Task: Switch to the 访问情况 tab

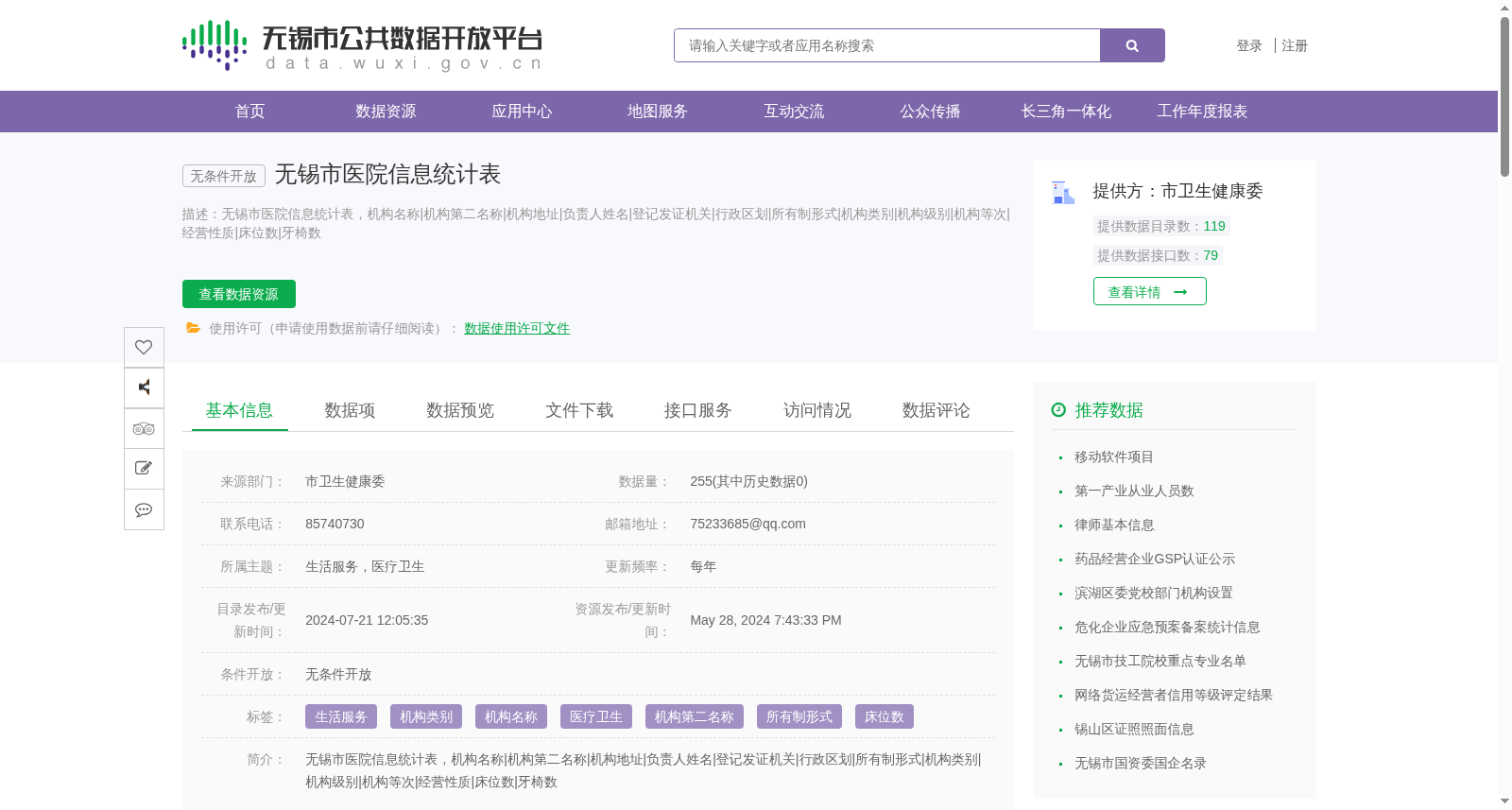Action: [x=817, y=410]
